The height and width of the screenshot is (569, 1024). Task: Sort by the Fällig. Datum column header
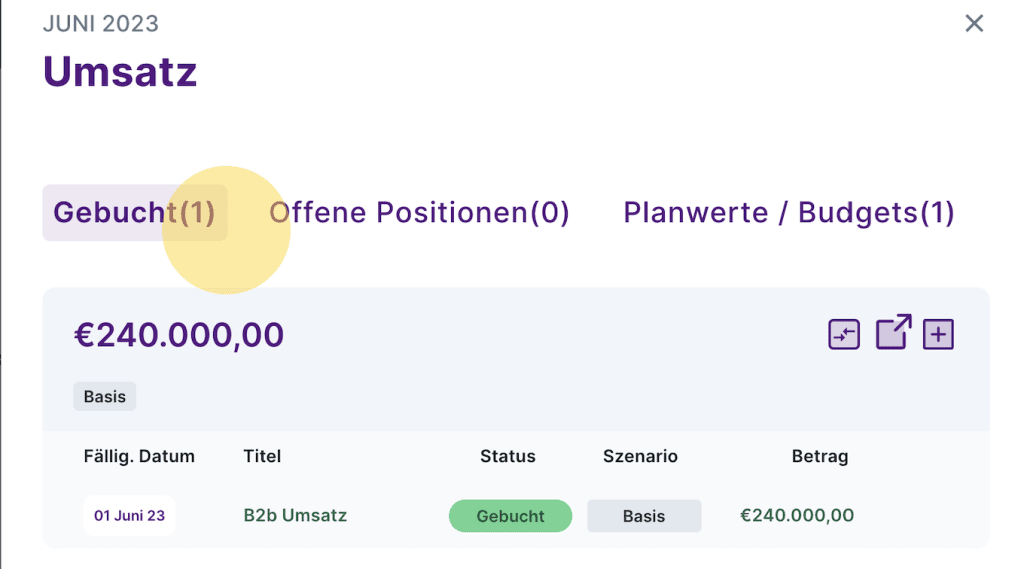click(x=139, y=456)
